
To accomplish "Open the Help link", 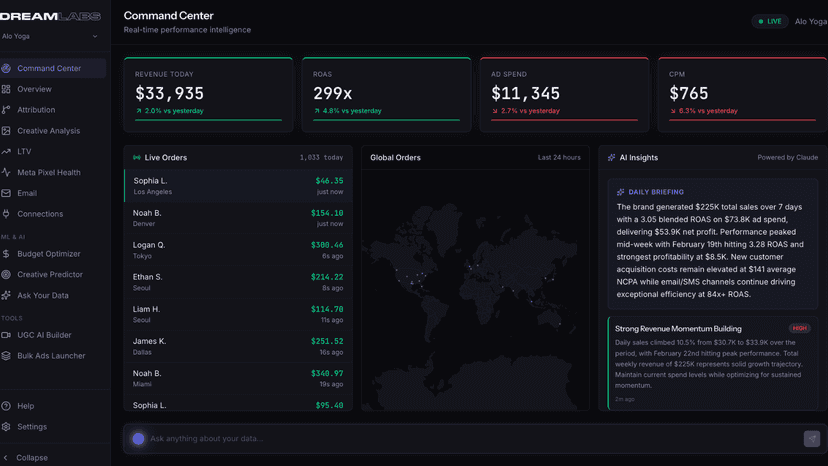I will tap(53, 406).
